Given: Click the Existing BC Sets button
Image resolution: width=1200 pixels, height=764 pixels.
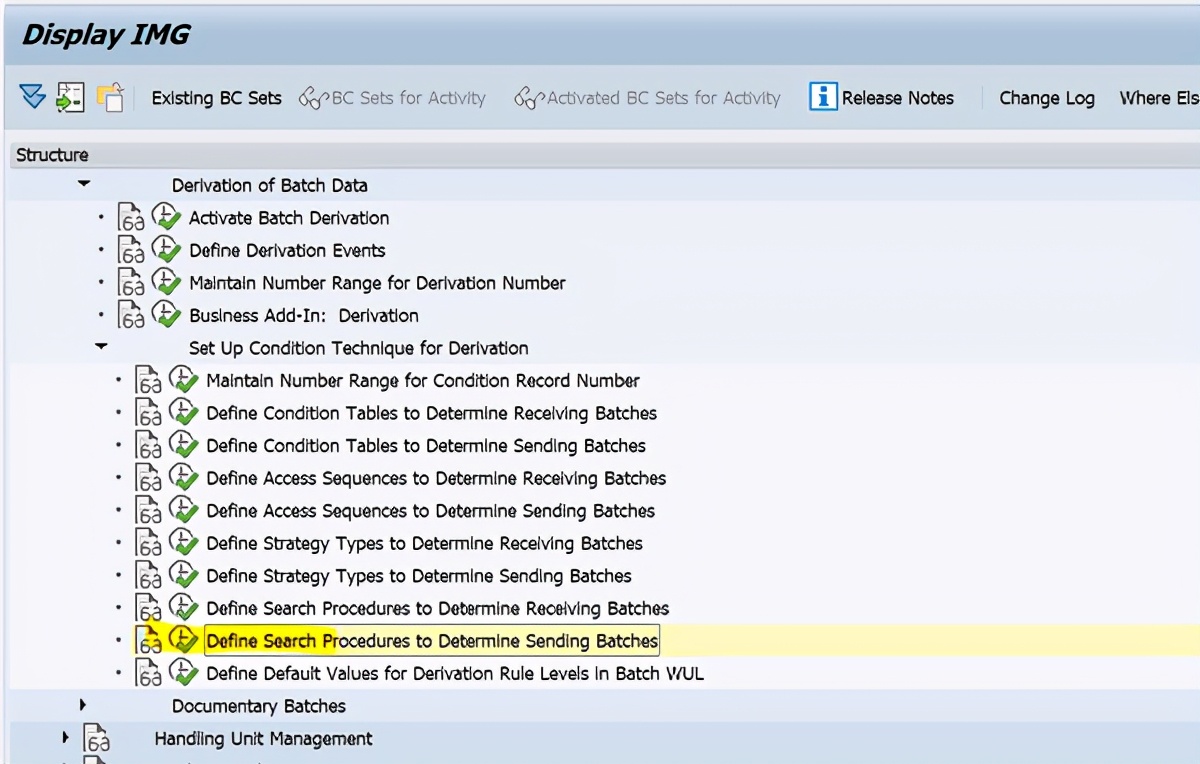Looking at the screenshot, I should pos(216,97).
